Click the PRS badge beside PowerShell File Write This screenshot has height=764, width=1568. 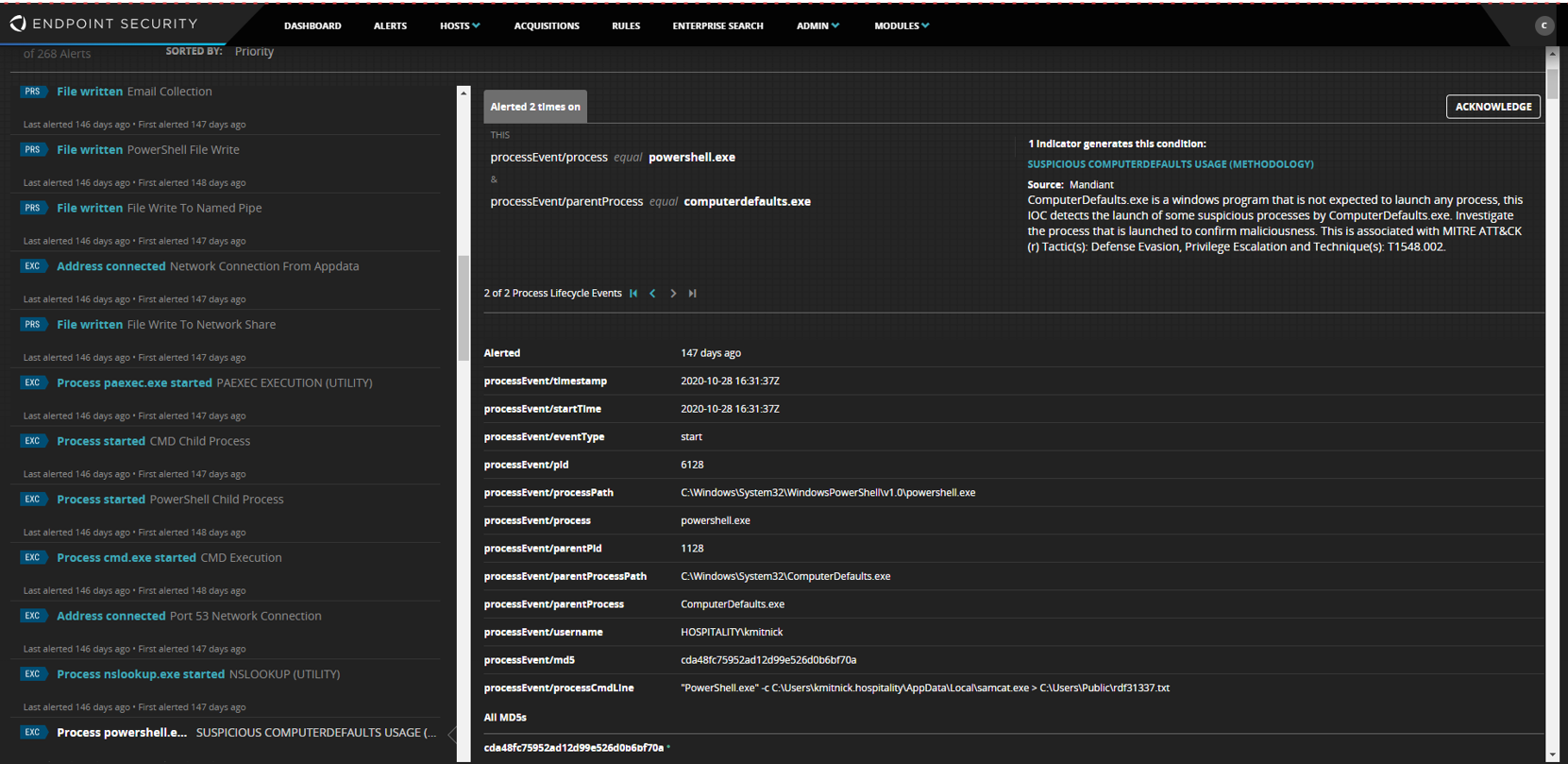(x=33, y=150)
